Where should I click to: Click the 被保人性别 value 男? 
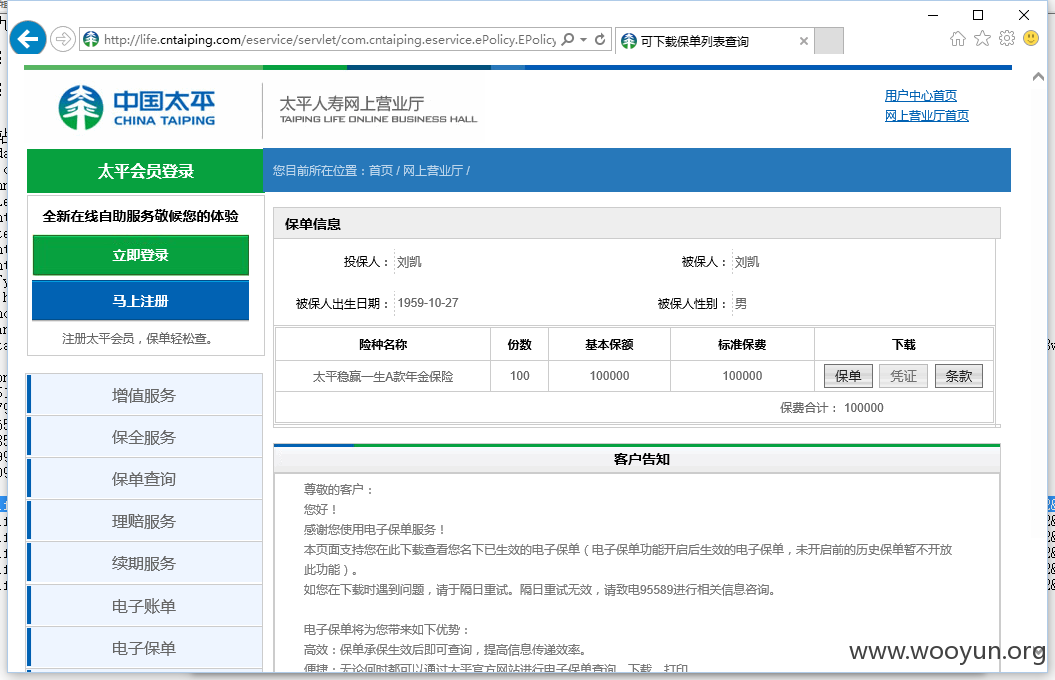741,303
